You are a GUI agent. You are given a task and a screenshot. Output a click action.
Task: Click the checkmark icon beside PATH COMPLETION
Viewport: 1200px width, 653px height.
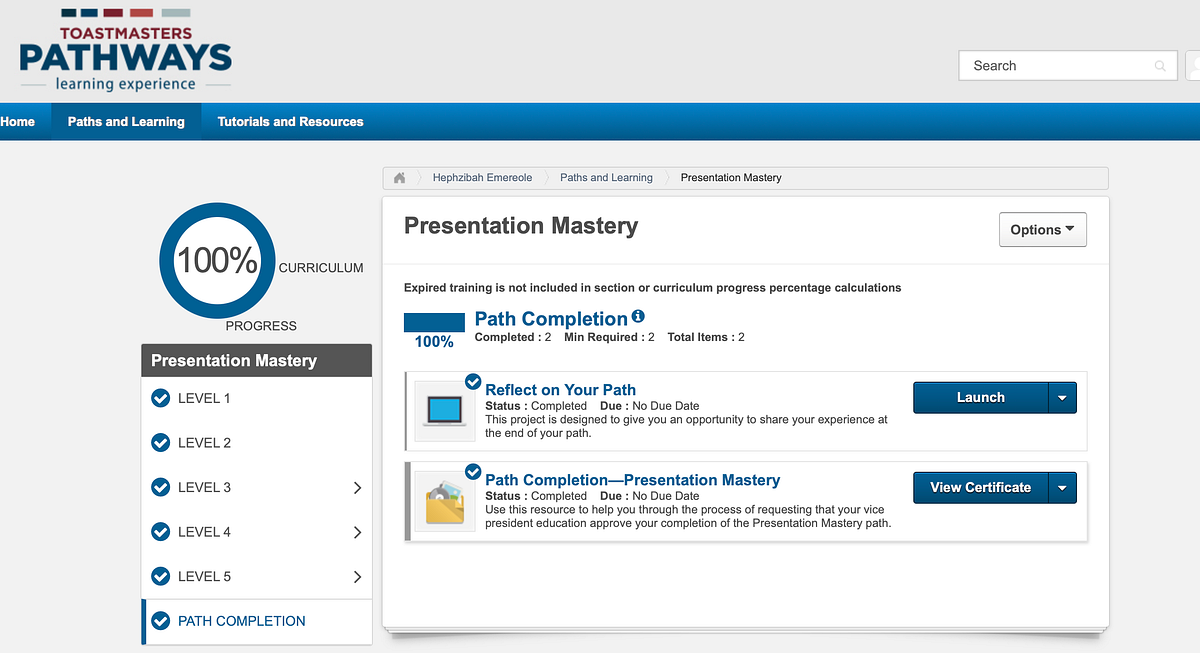click(160, 621)
